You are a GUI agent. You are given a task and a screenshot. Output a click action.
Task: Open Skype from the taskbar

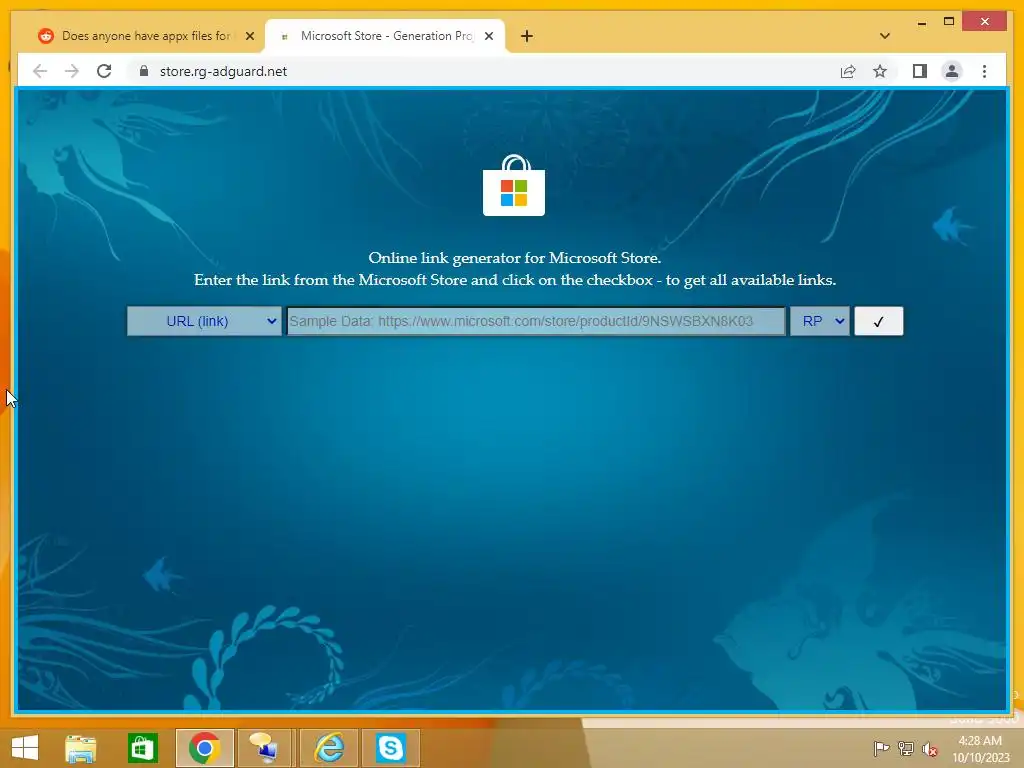click(391, 748)
